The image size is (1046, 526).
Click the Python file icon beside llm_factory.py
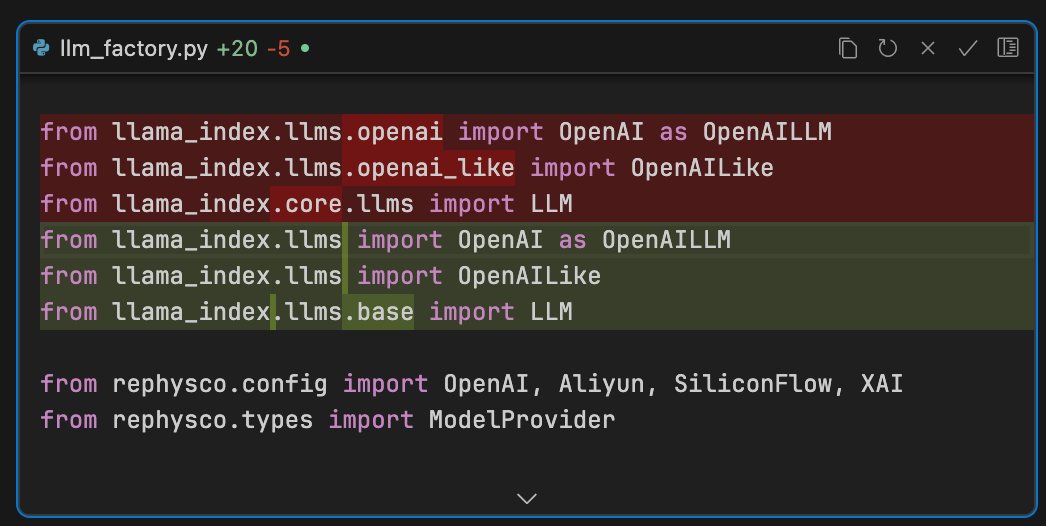pos(41,48)
